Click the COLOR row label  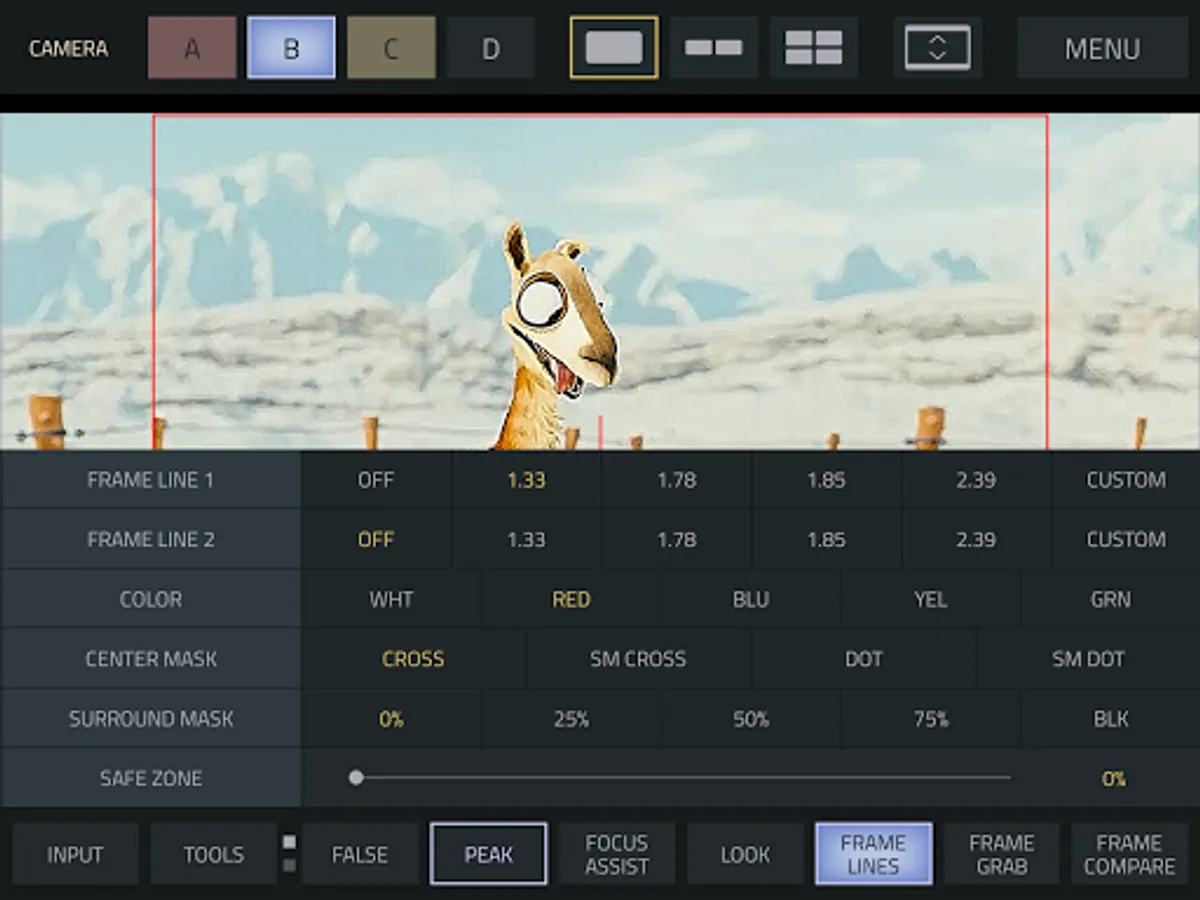tap(150, 599)
